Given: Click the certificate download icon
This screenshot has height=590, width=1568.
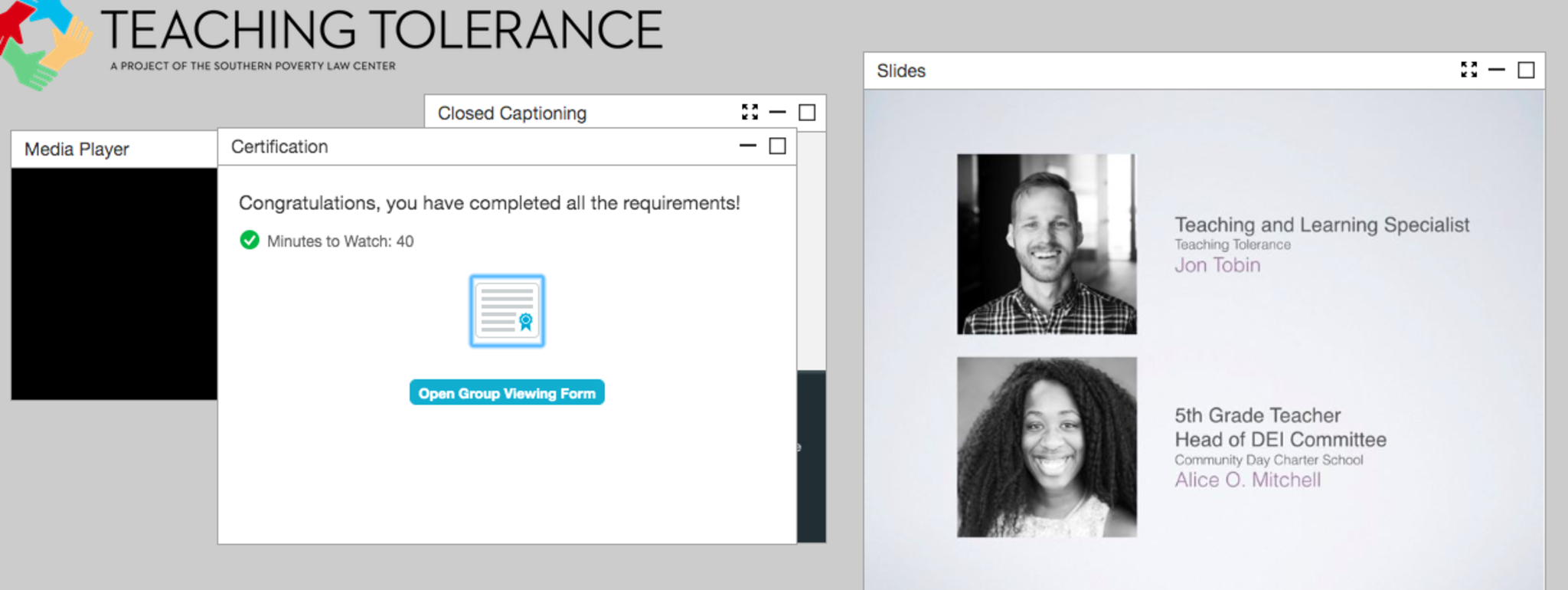Looking at the screenshot, I should [x=507, y=311].
